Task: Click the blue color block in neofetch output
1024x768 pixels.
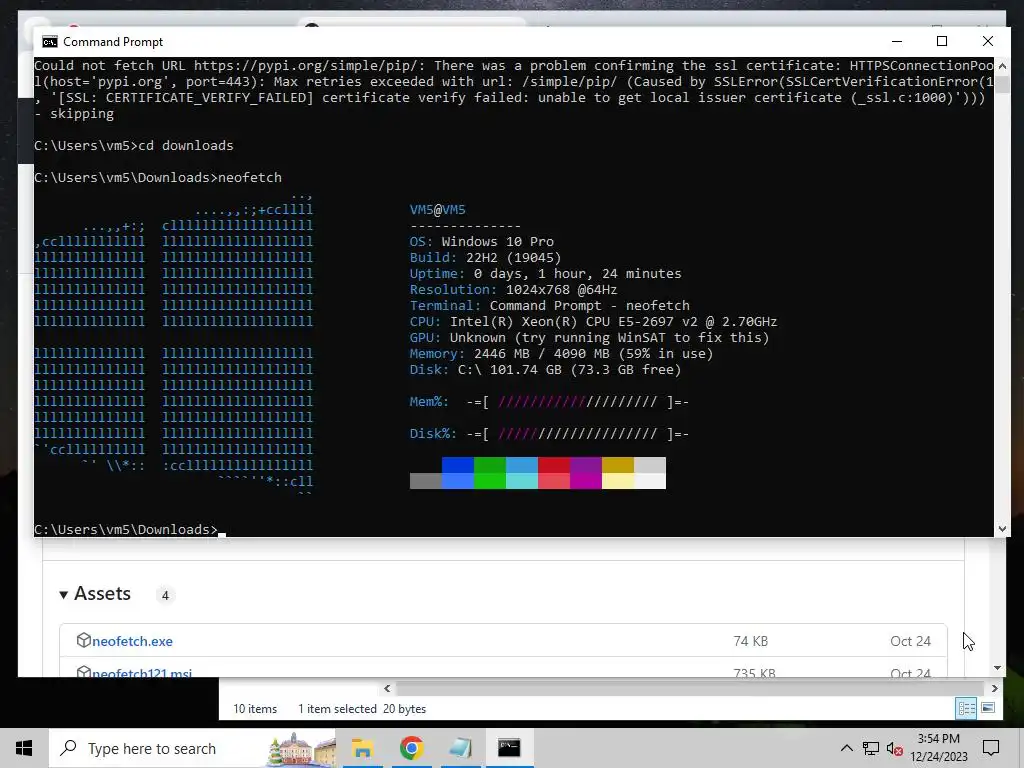Action: (458, 465)
